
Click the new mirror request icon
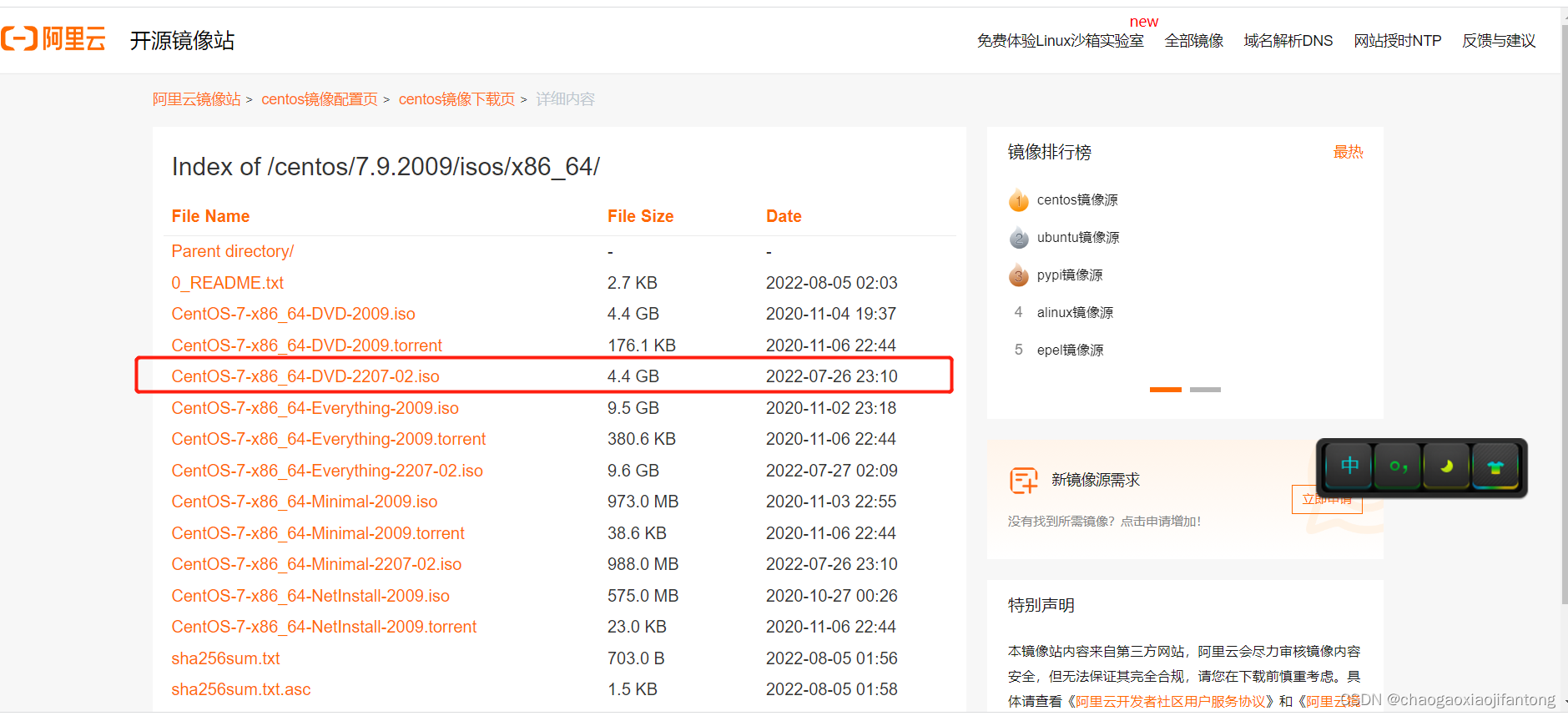click(x=1023, y=481)
